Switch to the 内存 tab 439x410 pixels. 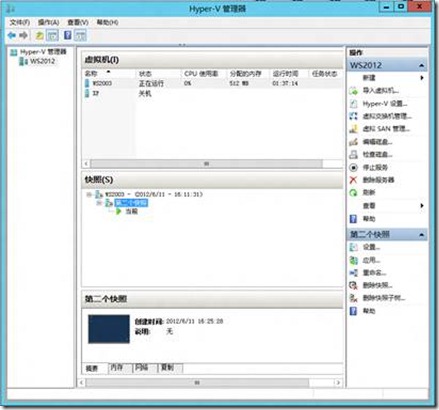(x=117, y=367)
